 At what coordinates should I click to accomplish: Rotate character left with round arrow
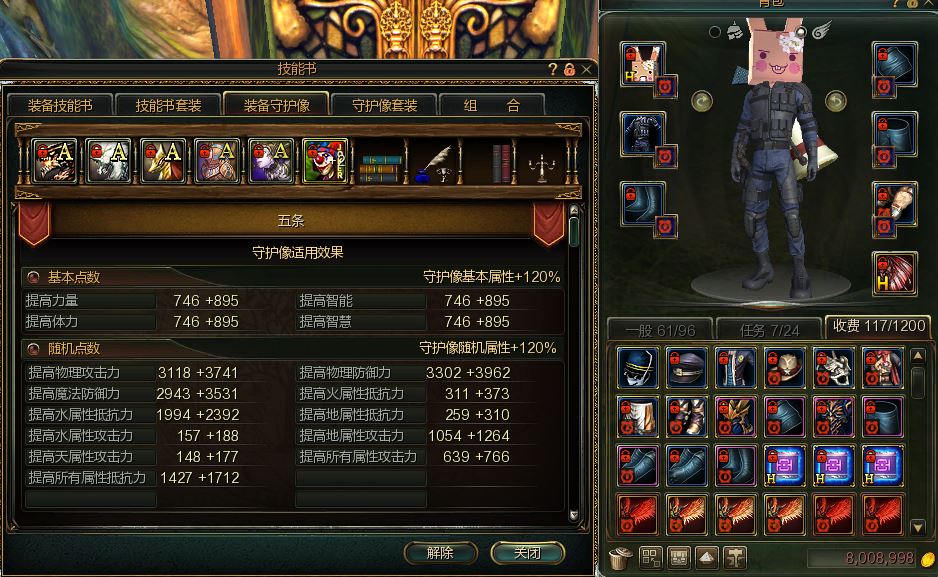[x=702, y=100]
